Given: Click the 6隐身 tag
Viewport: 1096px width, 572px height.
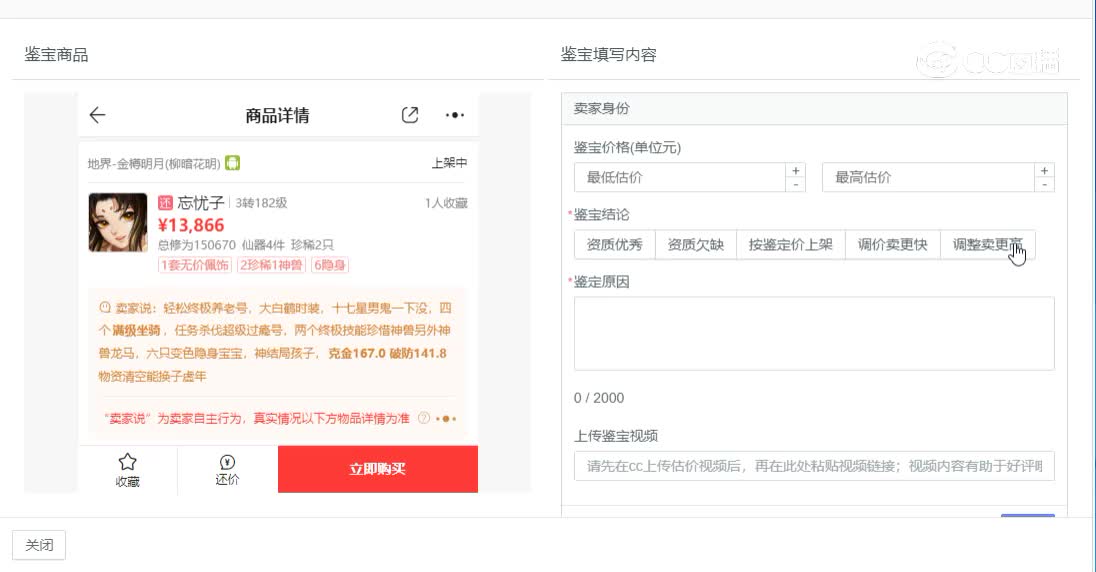Looking at the screenshot, I should coord(329,265).
